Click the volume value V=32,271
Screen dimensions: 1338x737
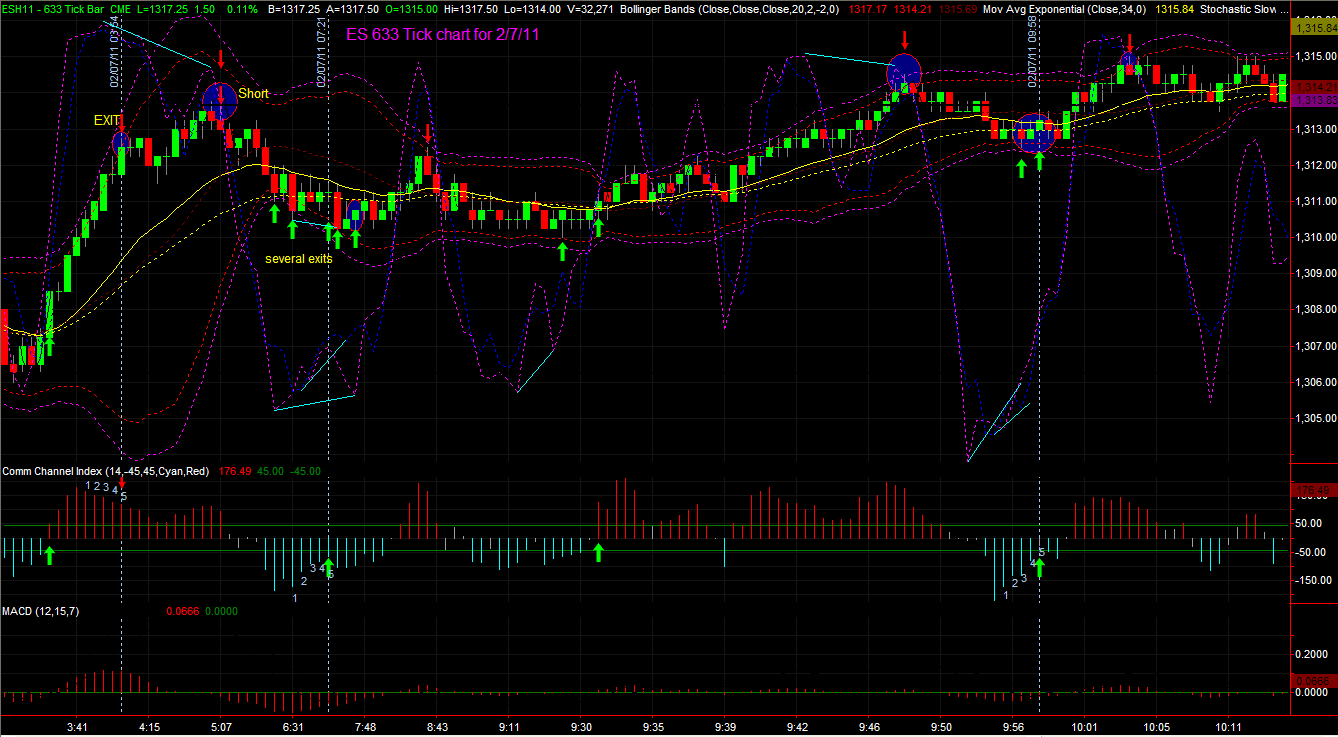click(591, 8)
